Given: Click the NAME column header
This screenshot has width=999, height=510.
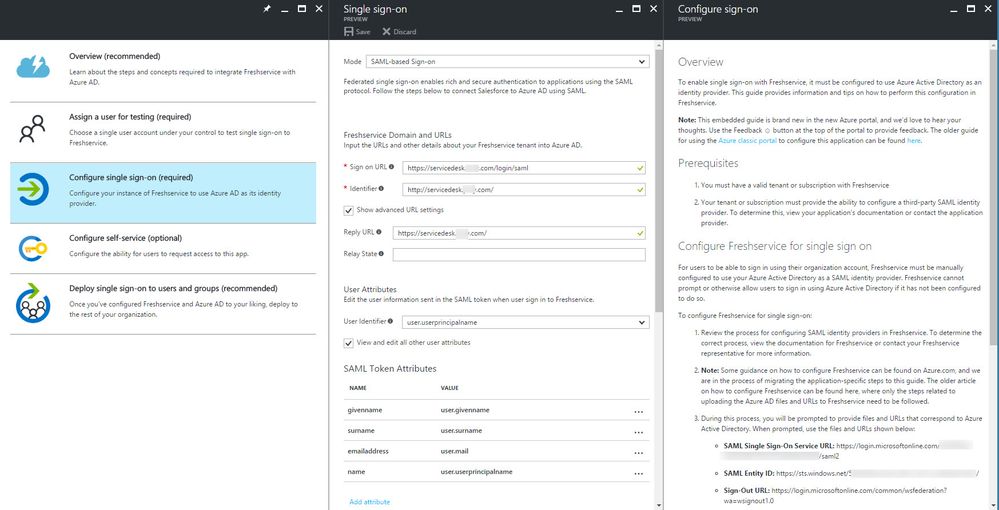Looking at the screenshot, I should coord(357,388).
